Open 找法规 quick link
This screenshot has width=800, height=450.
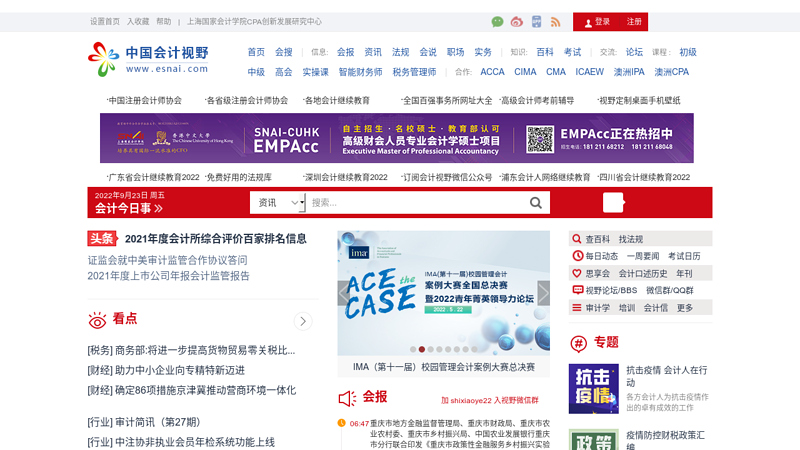(x=631, y=239)
